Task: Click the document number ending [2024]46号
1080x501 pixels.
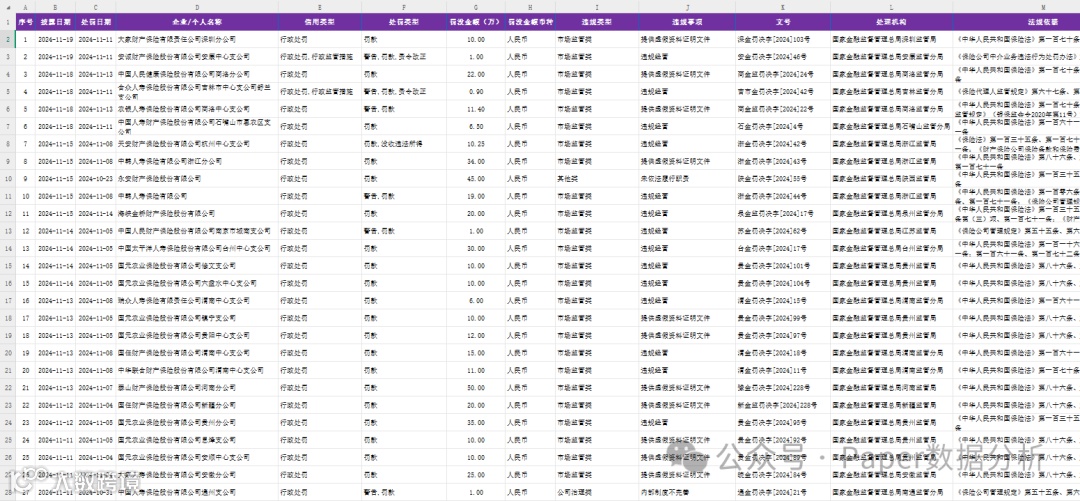Action: (782, 57)
